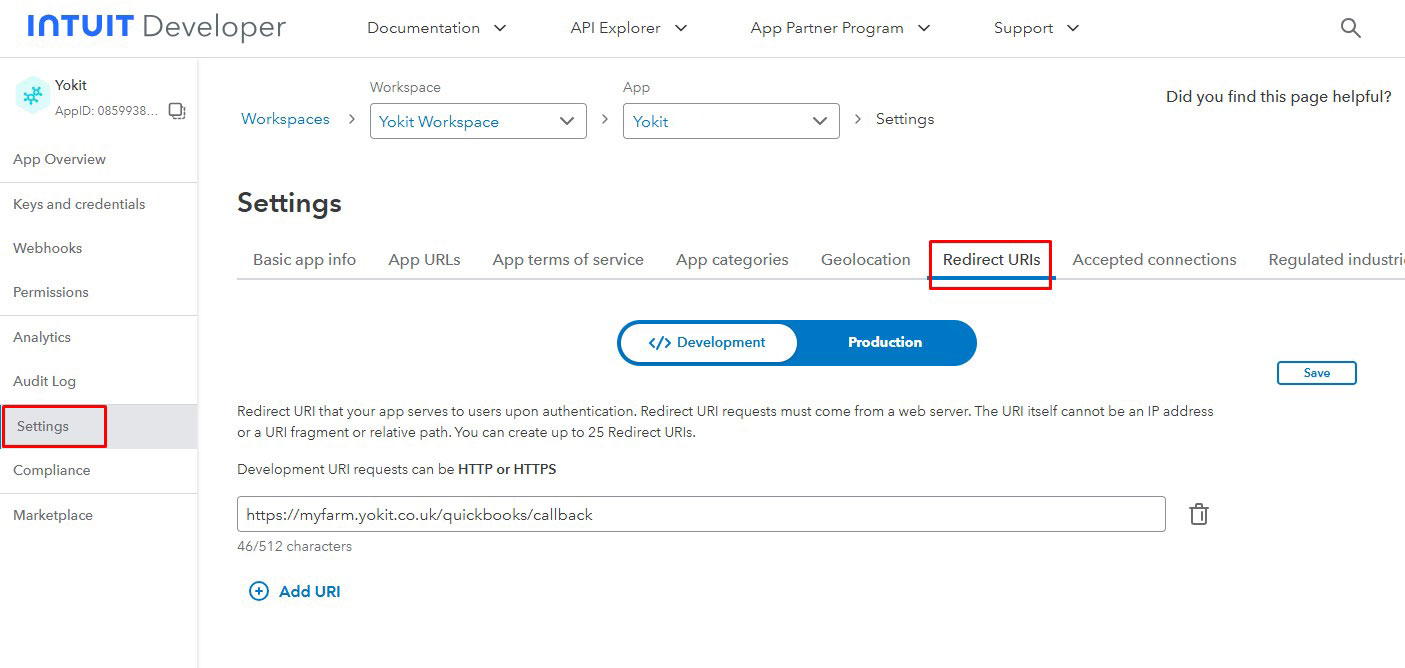Click the Yokit app name in sidebar
Viewport: 1405px width, 668px height.
coord(71,86)
